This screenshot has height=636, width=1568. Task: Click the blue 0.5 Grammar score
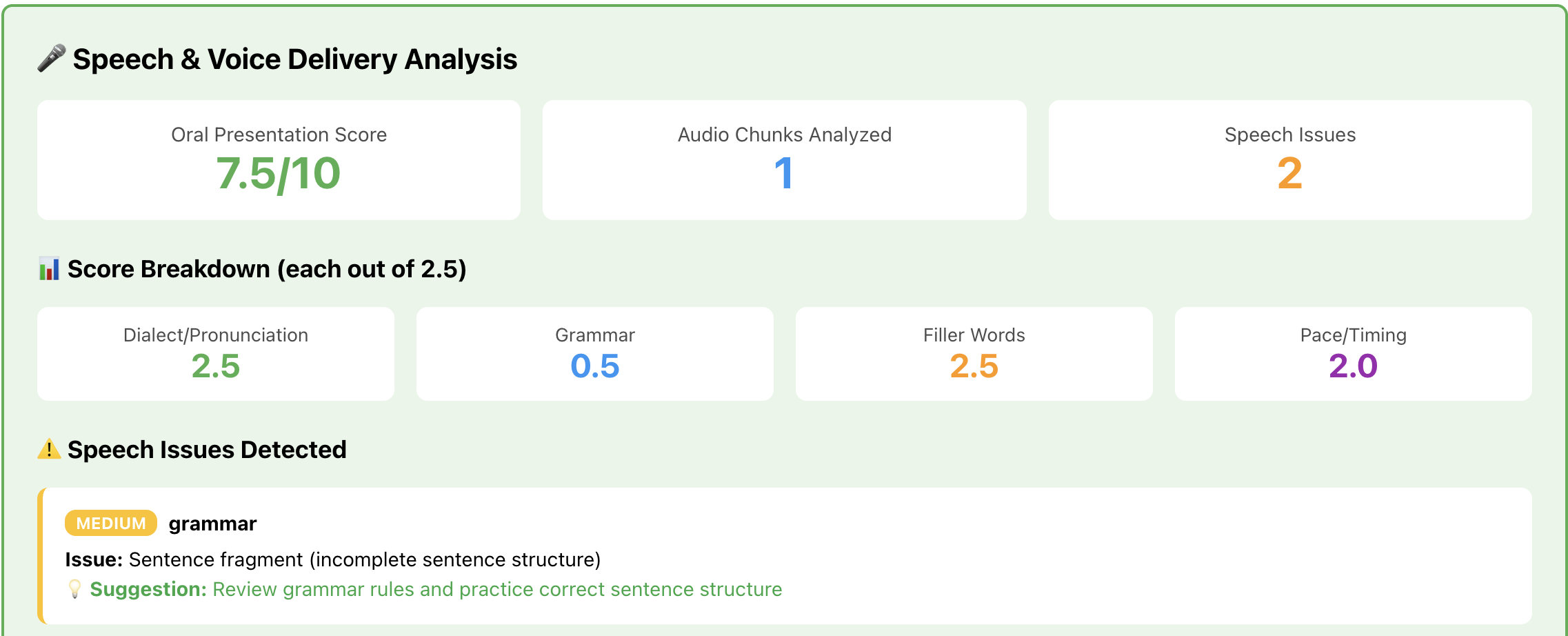pos(595,366)
